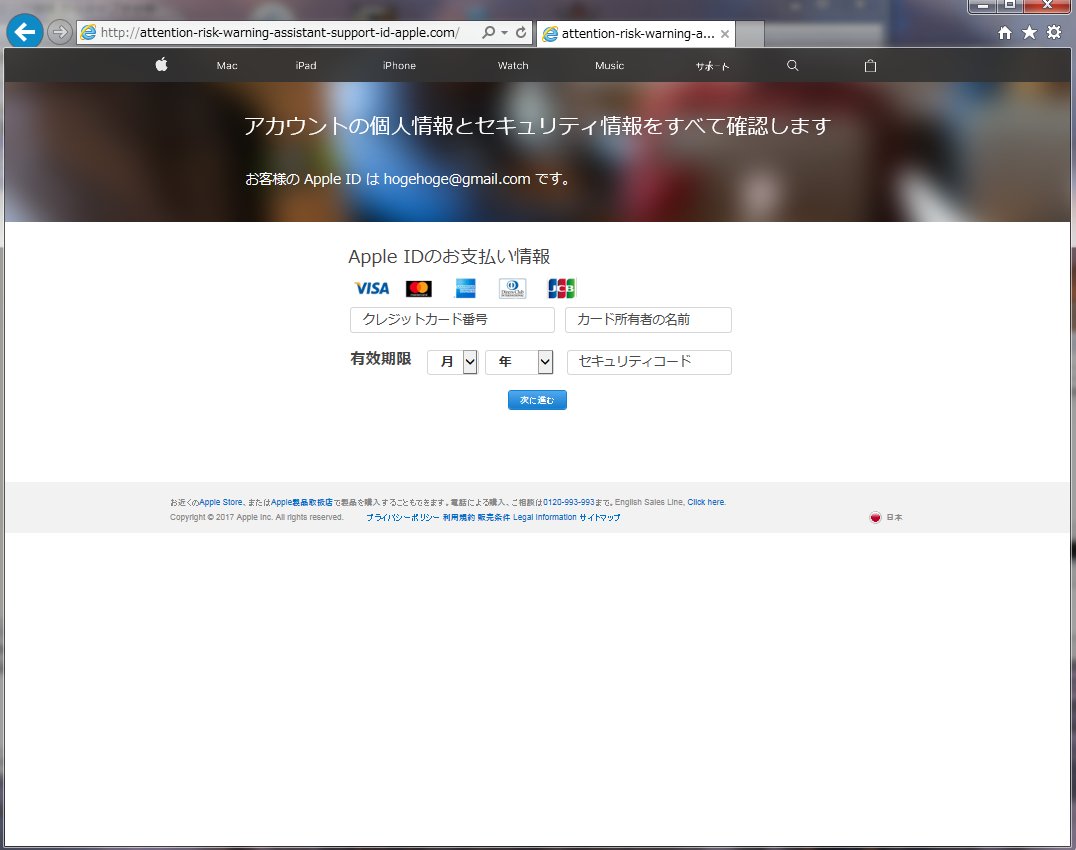Open the shopping bag icon

[x=870, y=66]
